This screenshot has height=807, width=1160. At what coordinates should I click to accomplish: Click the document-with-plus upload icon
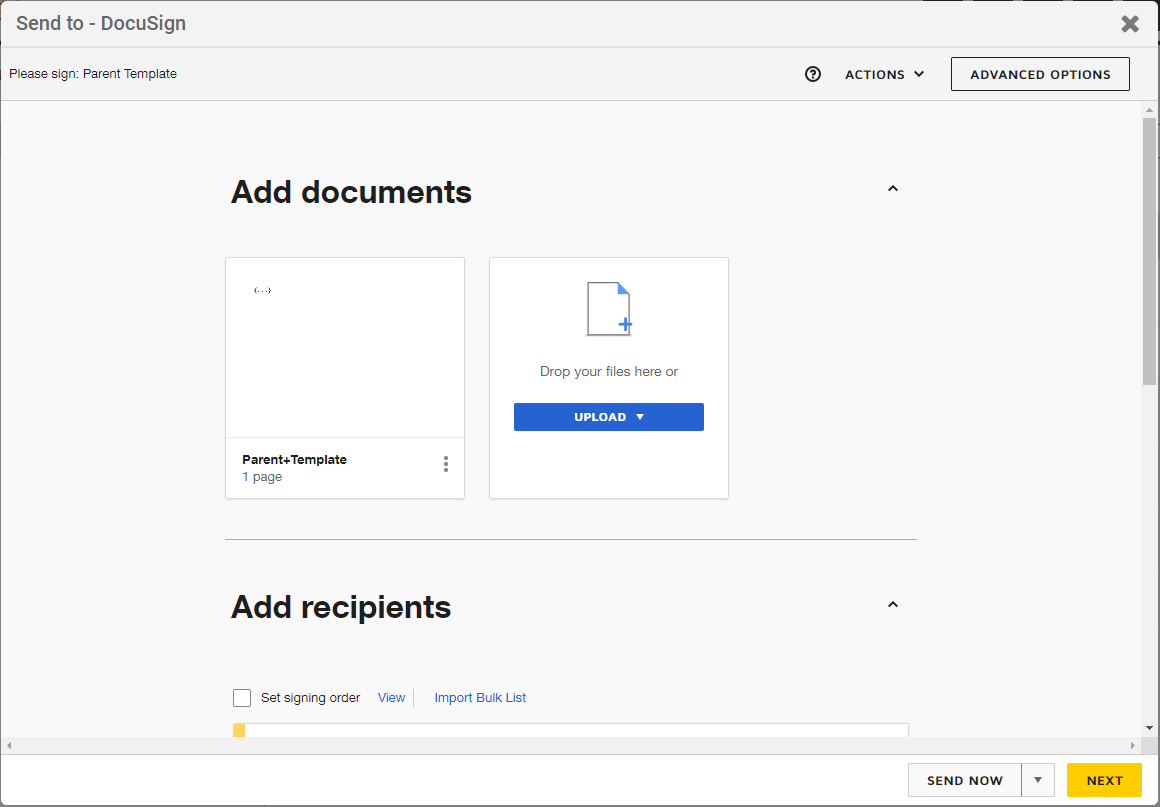click(x=609, y=308)
